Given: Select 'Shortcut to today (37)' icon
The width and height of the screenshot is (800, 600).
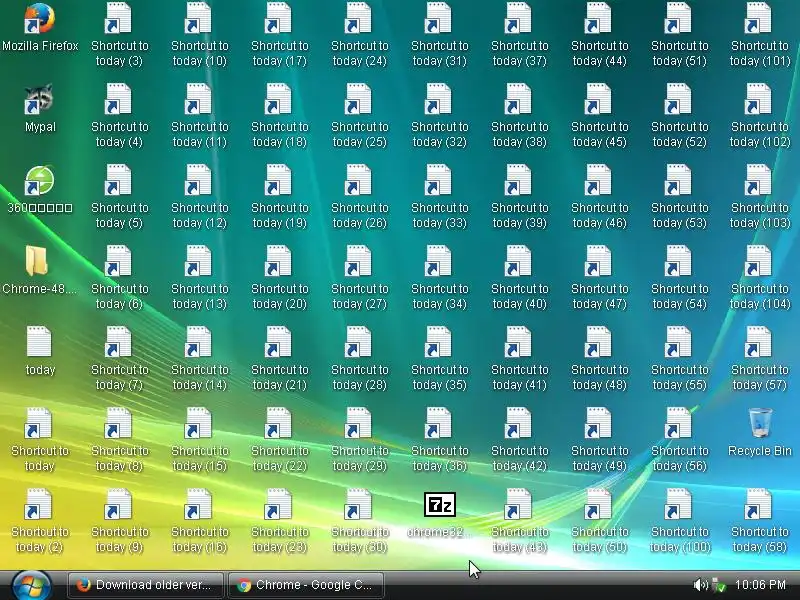Looking at the screenshot, I should (x=519, y=35).
